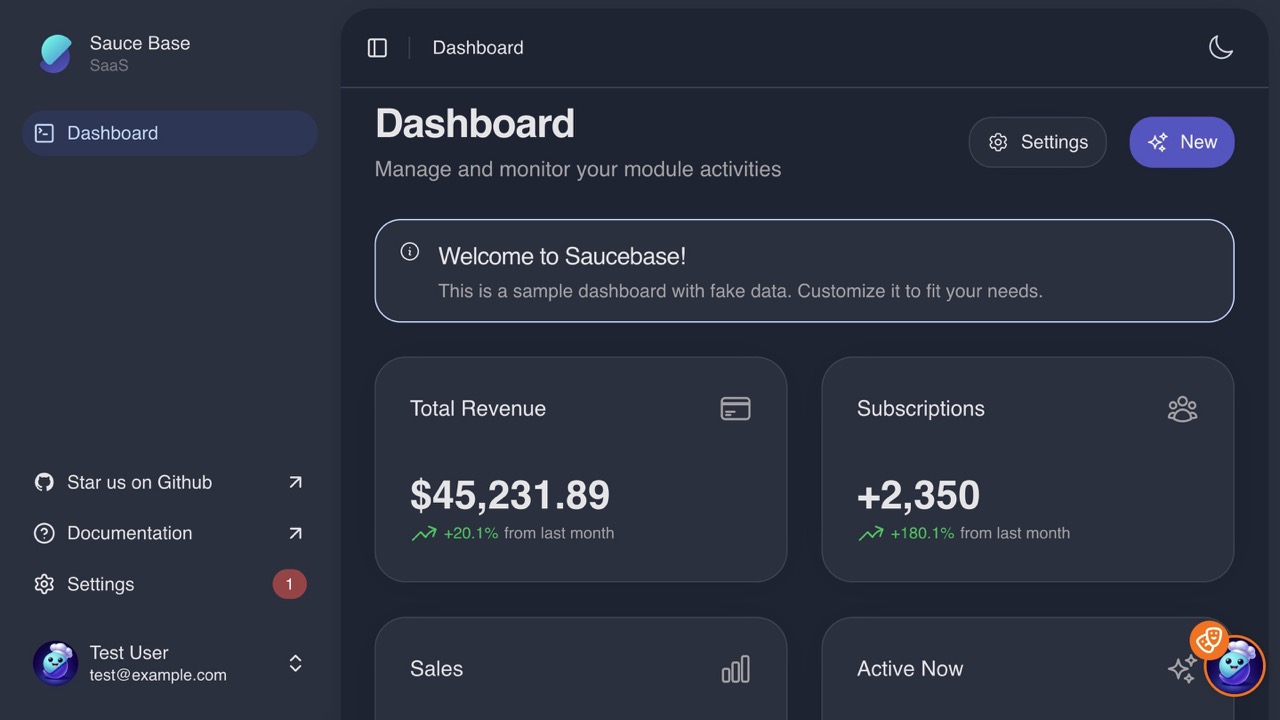The width and height of the screenshot is (1280, 720).
Task: Click the bar chart icon on Sales
Action: [735, 669]
